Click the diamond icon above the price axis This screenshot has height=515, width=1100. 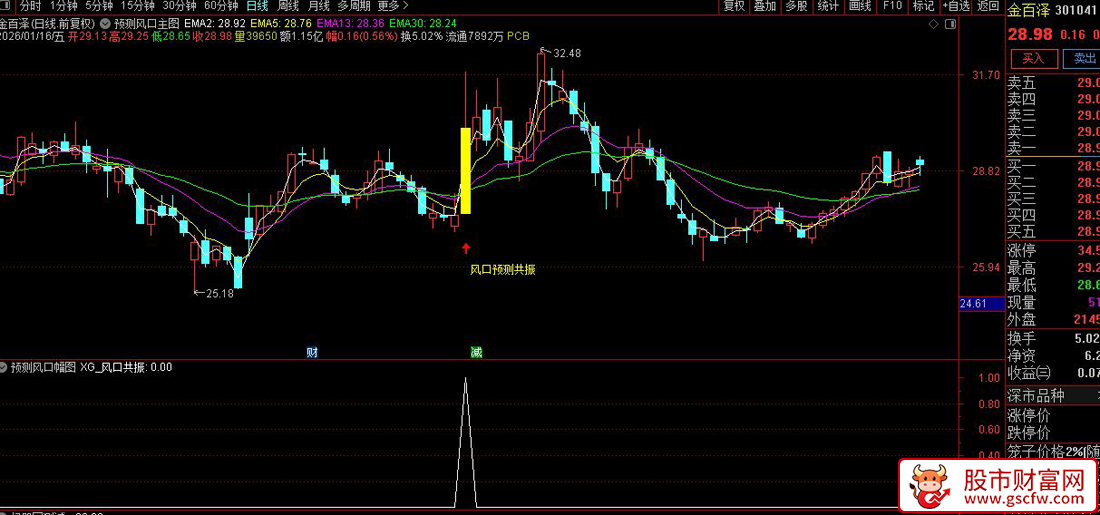click(934, 25)
